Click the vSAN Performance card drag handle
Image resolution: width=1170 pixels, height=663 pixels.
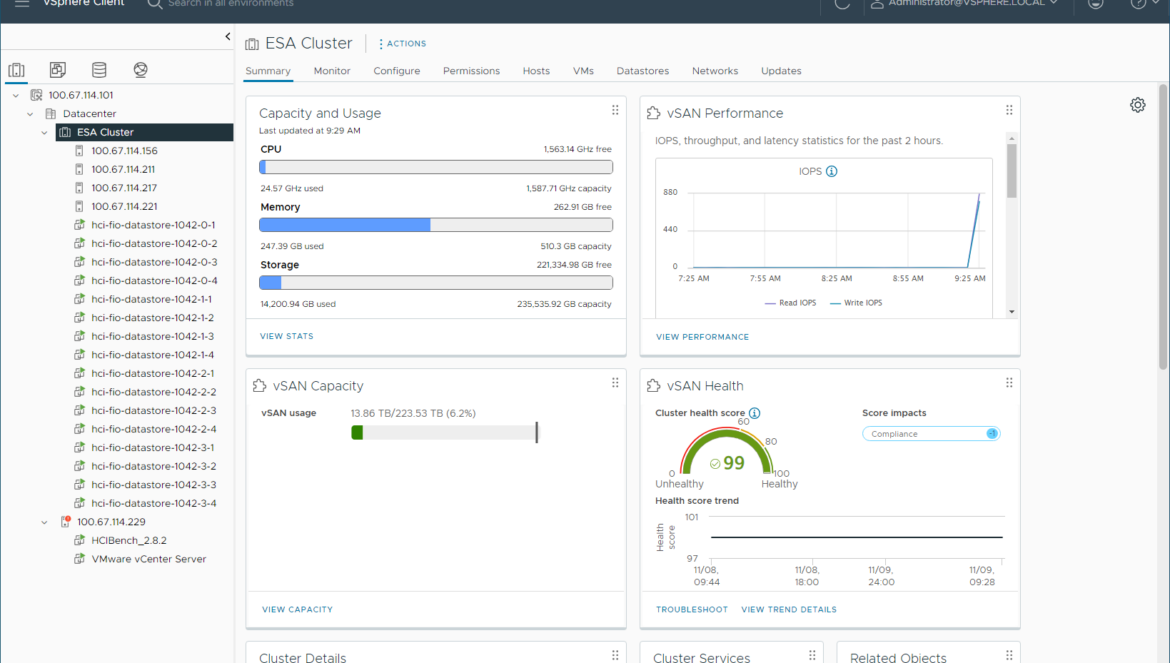[1009, 110]
